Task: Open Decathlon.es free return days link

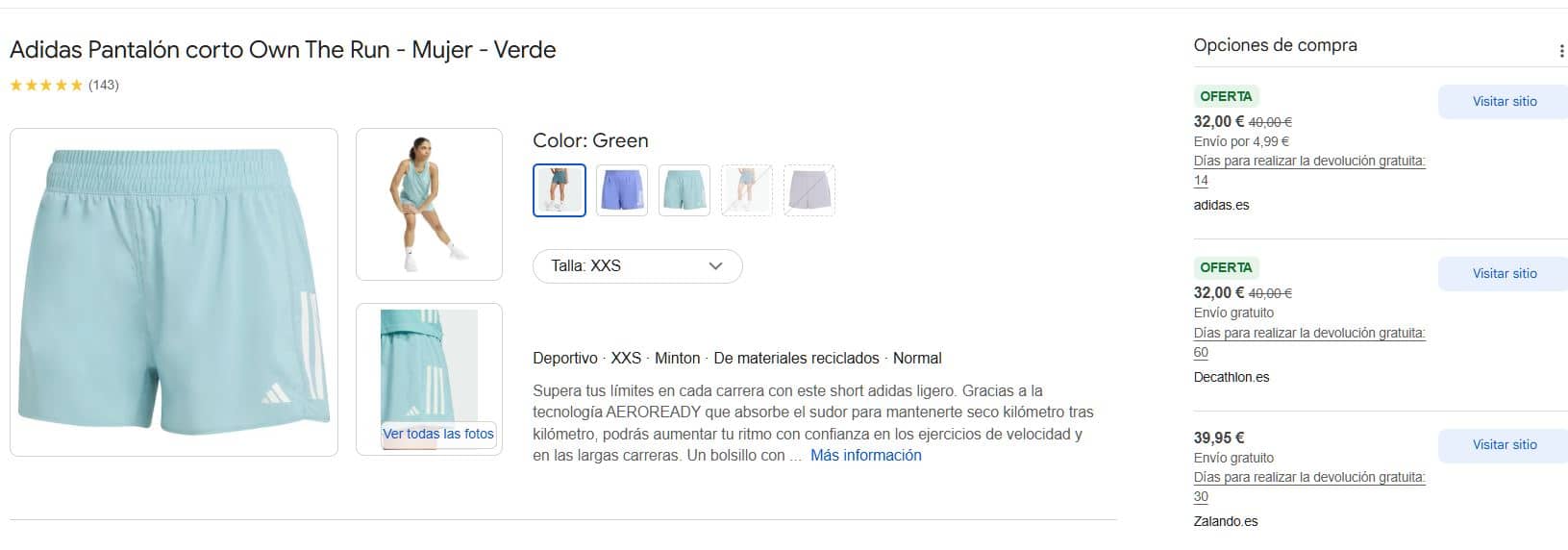Action: tap(1308, 334)
